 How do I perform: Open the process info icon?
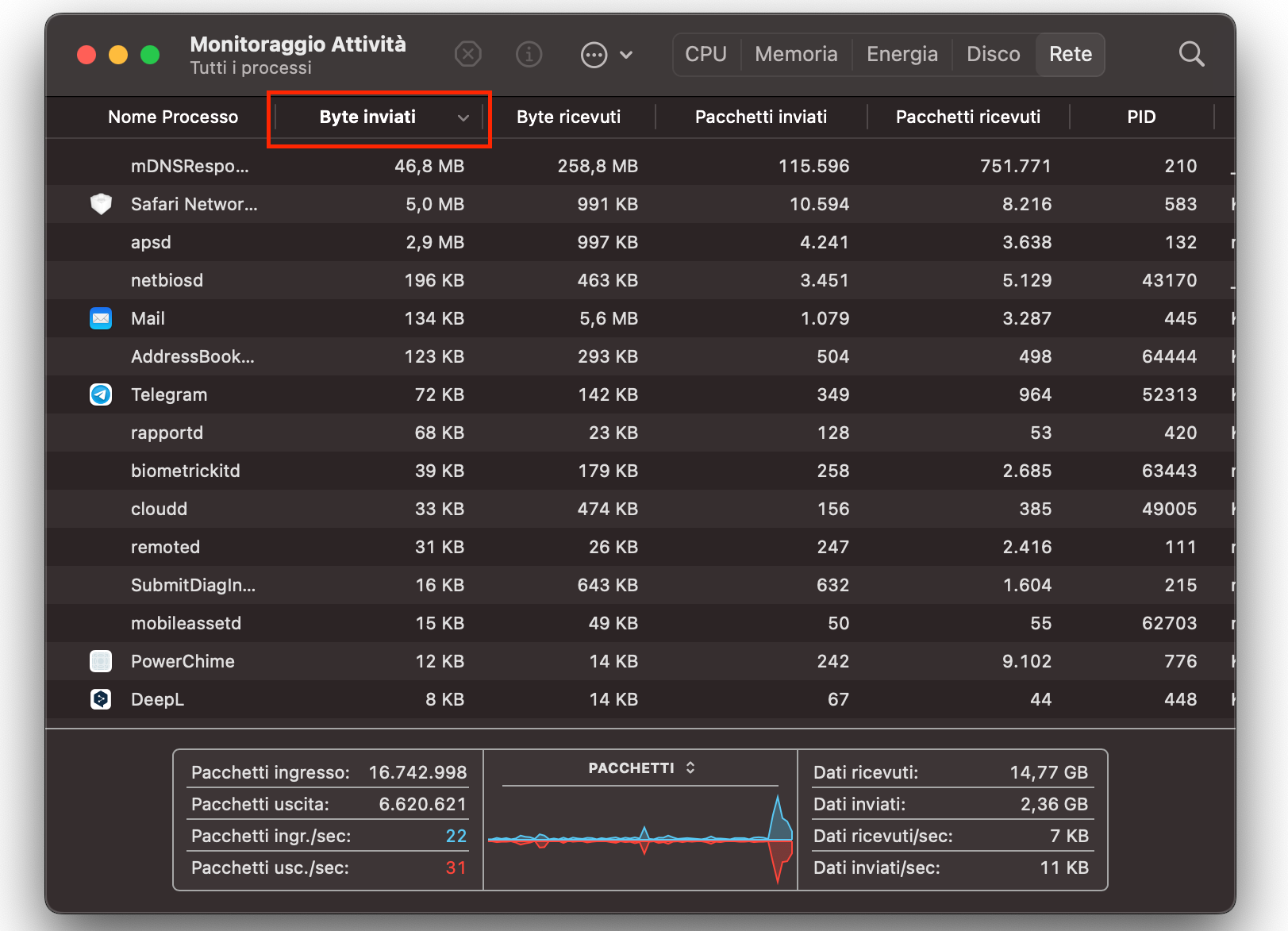529,55
